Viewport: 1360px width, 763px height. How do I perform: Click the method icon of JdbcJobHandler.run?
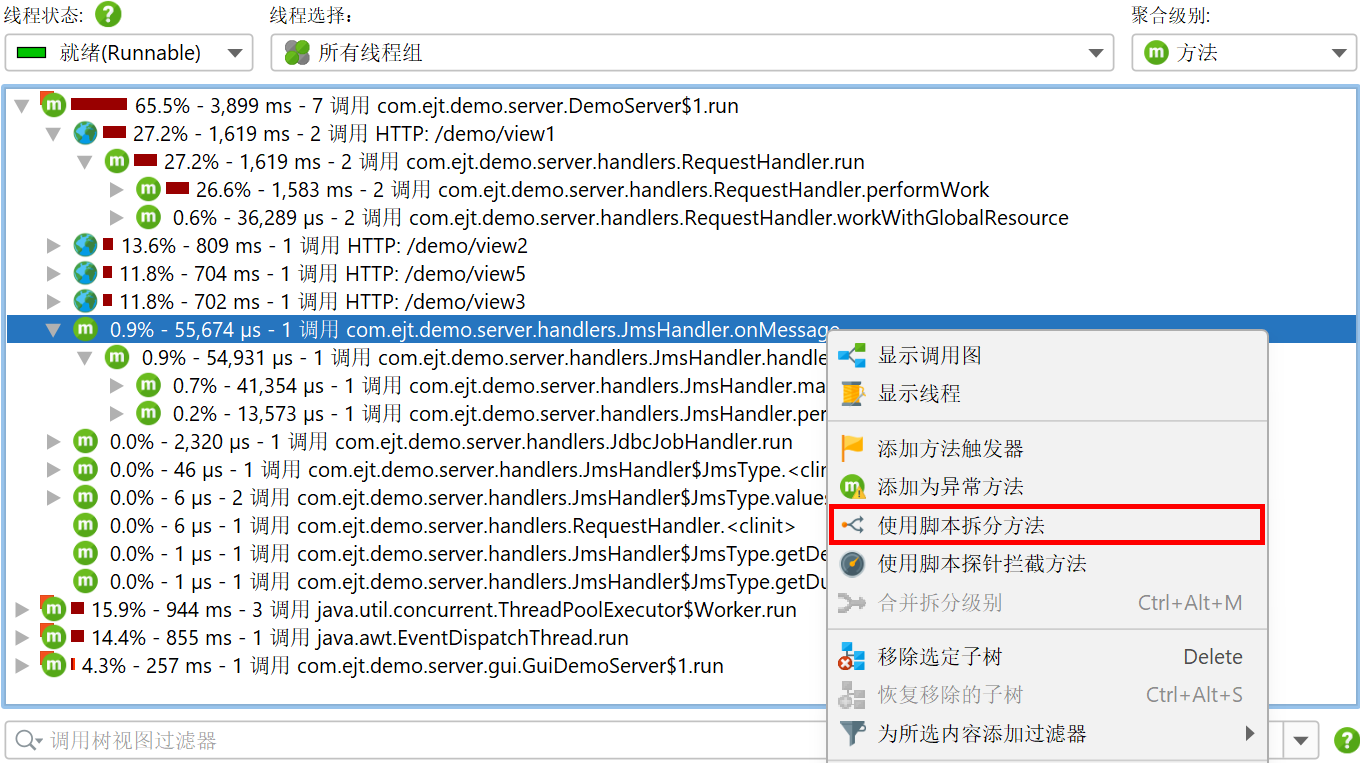(x=85, y=441)
